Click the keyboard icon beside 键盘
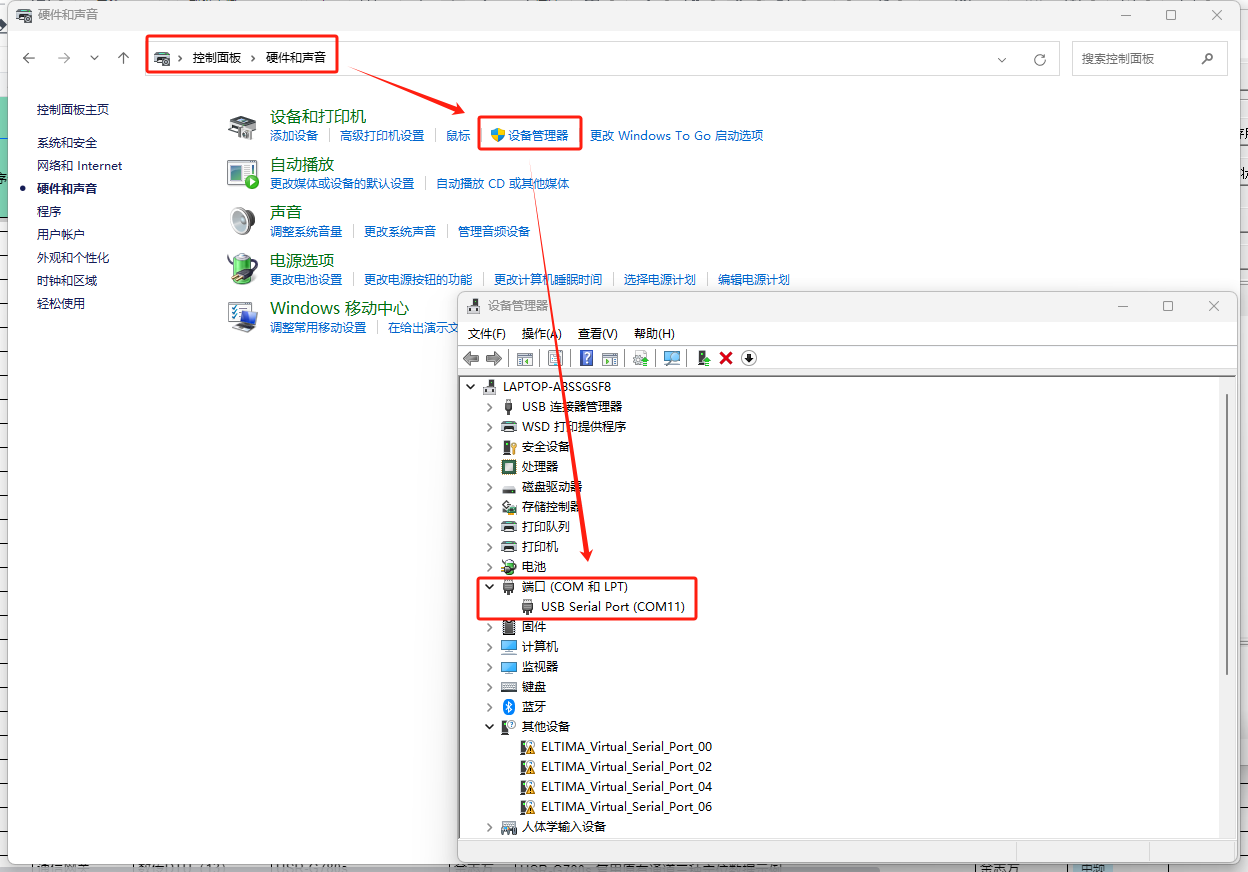This screenshot has width=1248, height=872. pyautogui.click(x=509, y=686)
